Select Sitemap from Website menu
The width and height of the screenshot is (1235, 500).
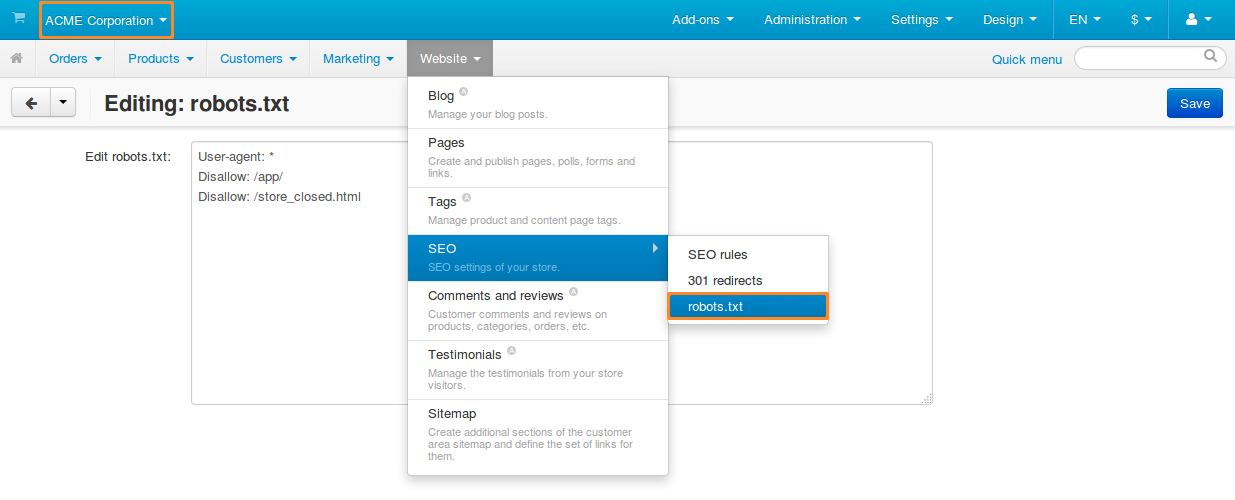click(538, 434)
